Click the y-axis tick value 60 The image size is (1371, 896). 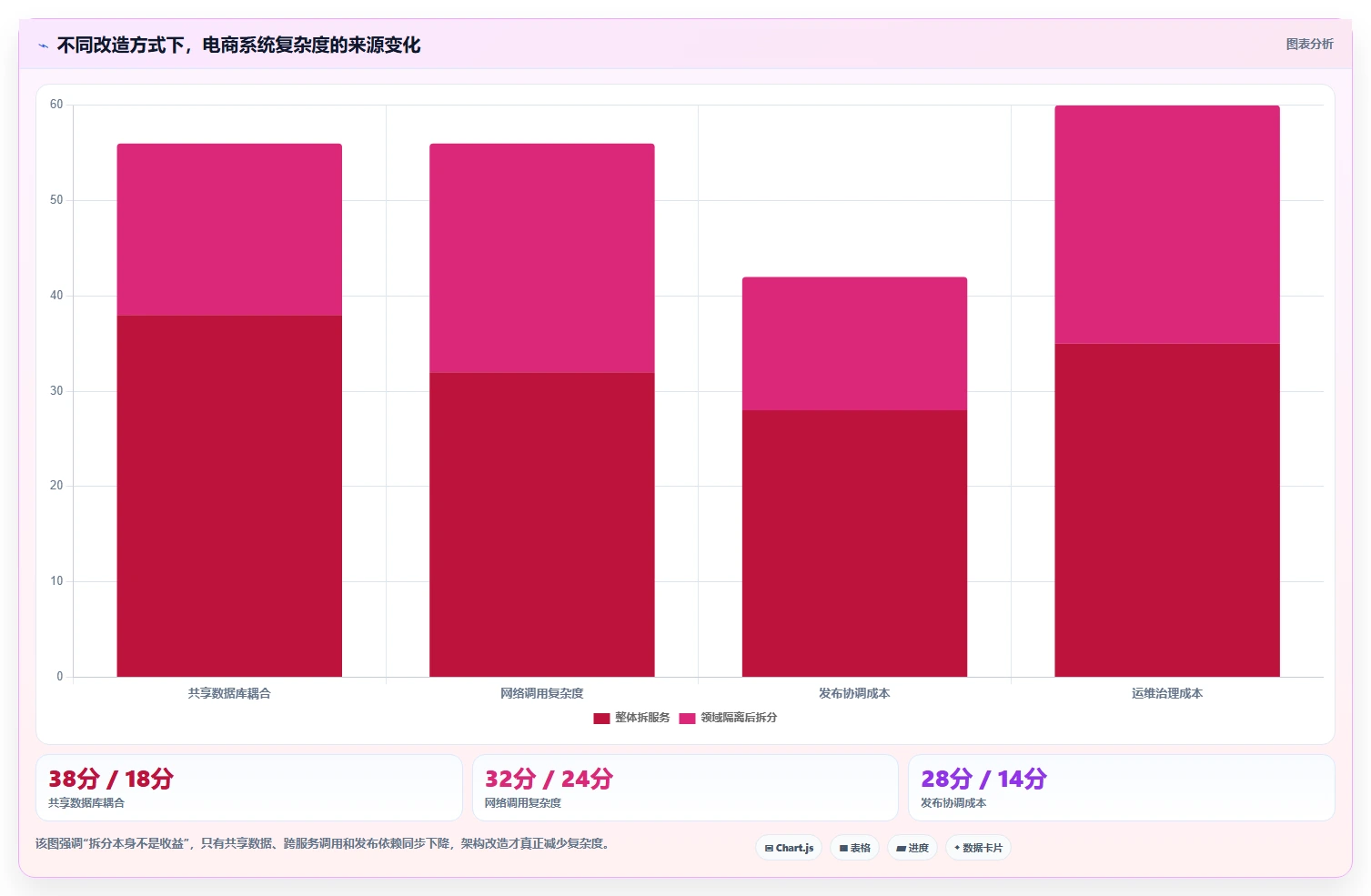point(56,105)
